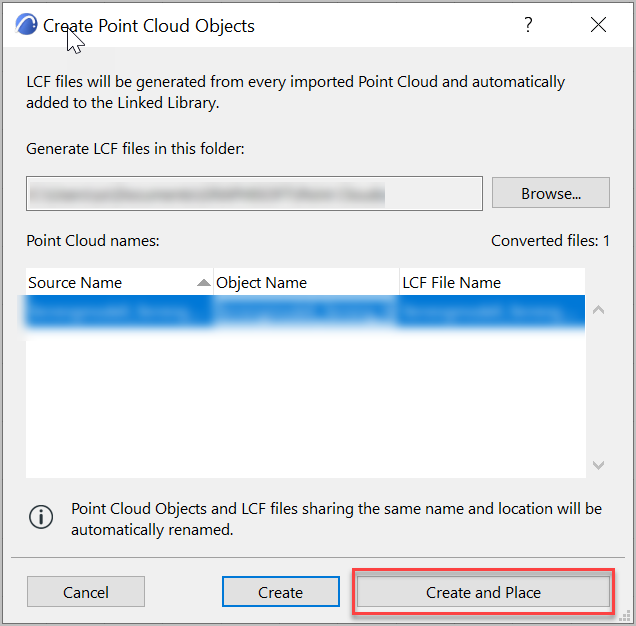The height and width of the screenshot is (626, 636).
Task: Sort list by Source Name column header
Action: click(120, 282)
